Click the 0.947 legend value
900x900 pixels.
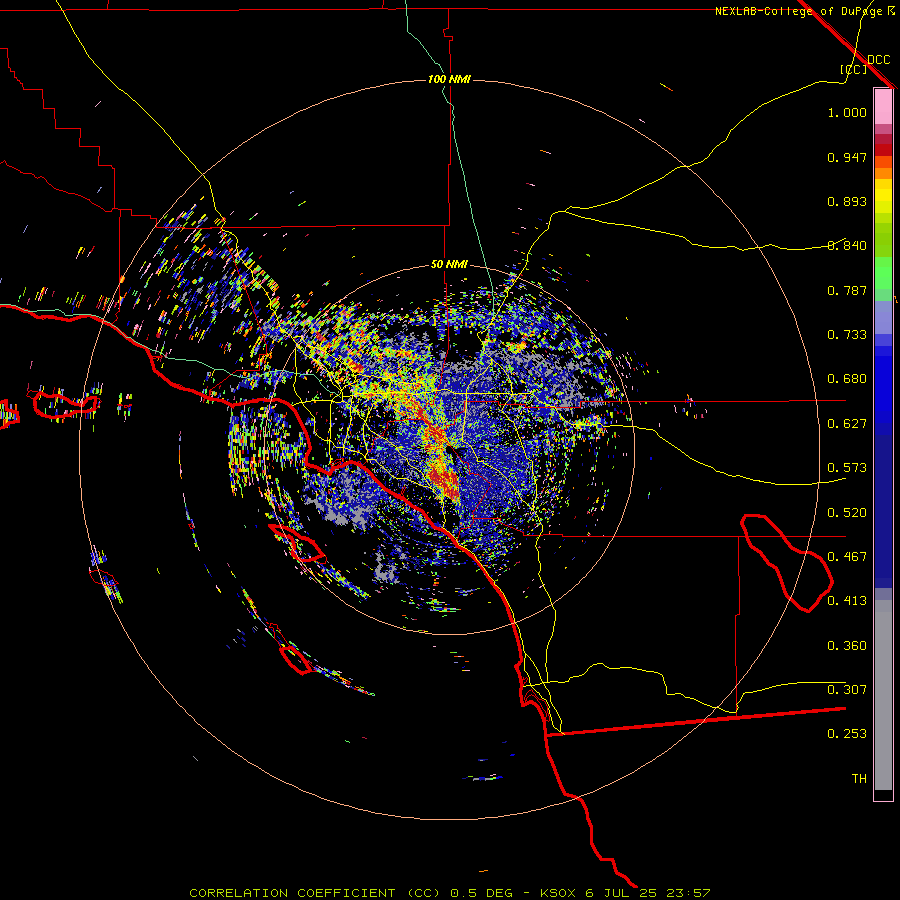coord(847,157)
